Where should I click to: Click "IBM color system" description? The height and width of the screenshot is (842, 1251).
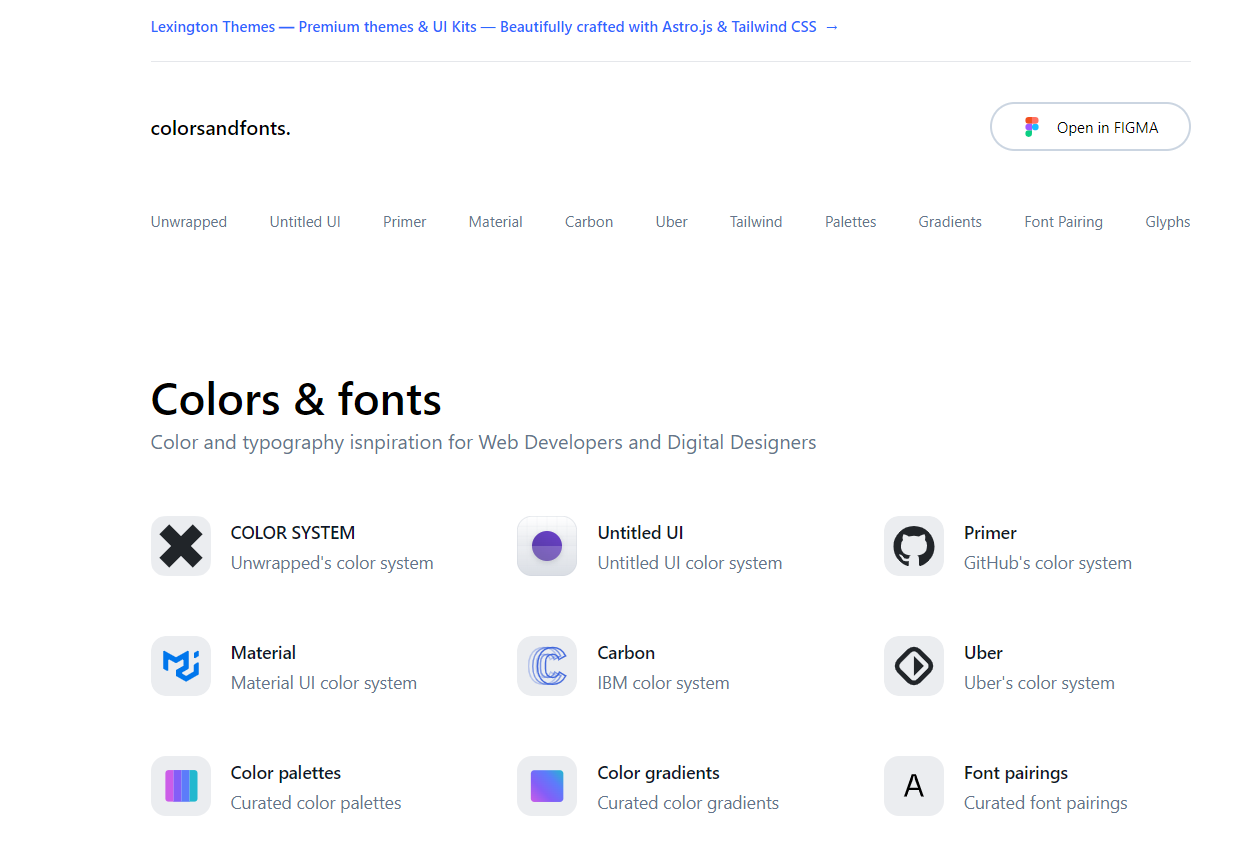point(664,683)
